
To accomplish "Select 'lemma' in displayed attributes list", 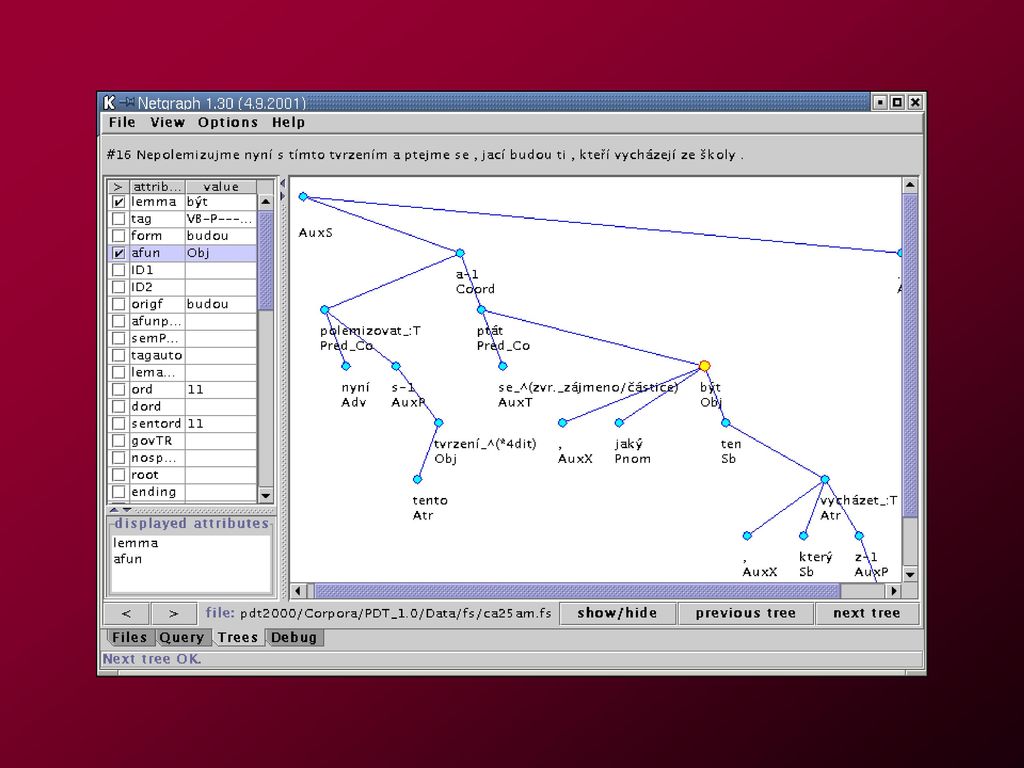I will point(135,543).
